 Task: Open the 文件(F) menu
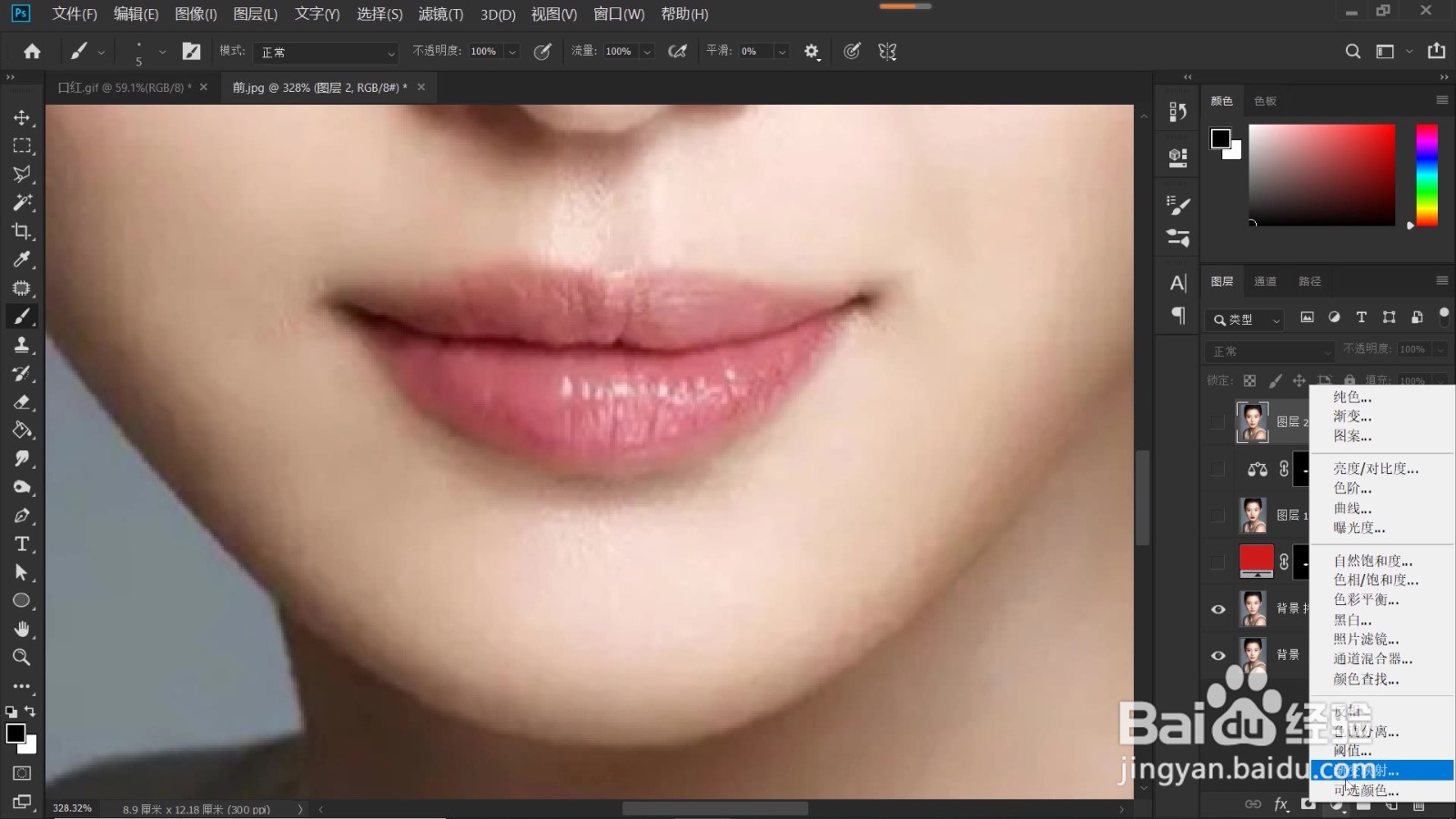[x=75, y=14]
